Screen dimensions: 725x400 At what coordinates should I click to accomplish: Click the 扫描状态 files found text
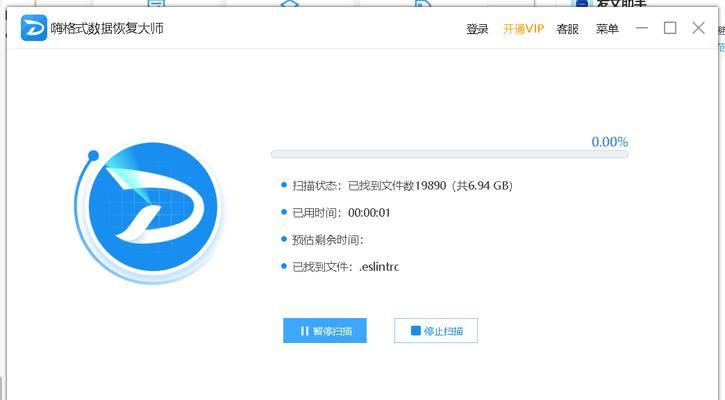[402, 186]
